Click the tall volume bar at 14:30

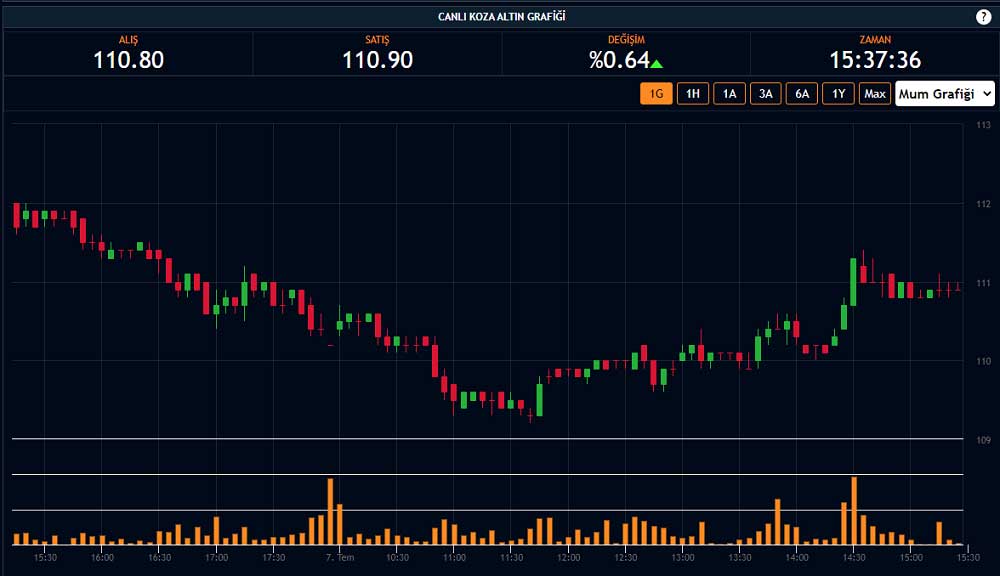point(854,511)
